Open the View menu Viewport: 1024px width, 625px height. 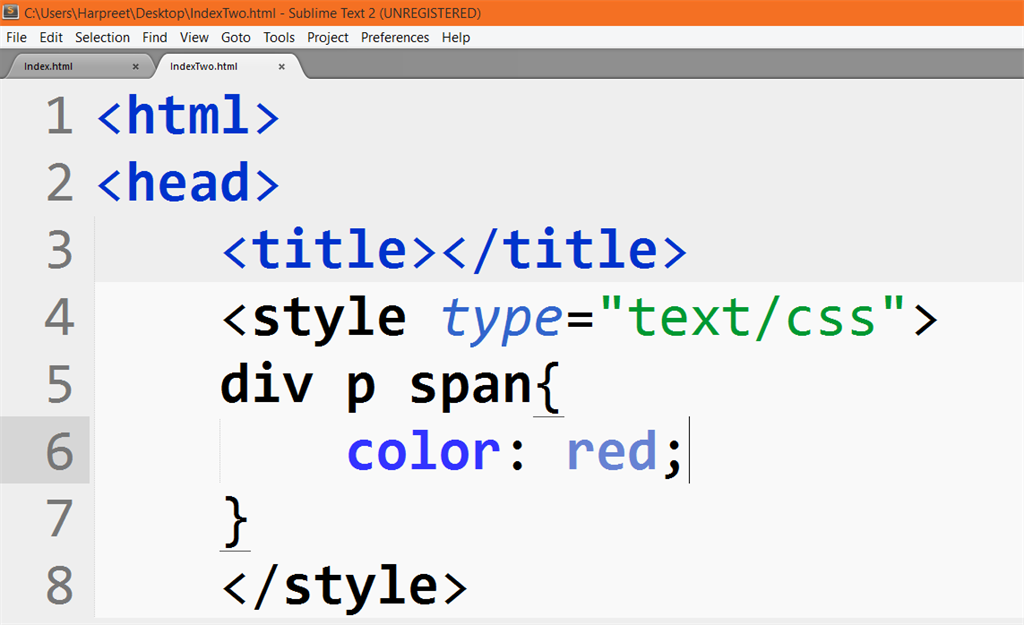[x=194, y=37]
